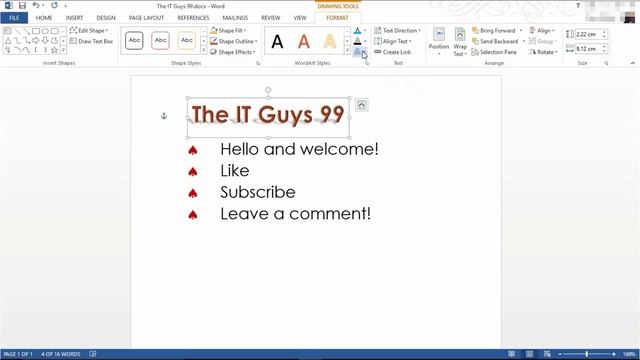Collapse the ribbon with the caret arrow
Screen dimensions: 640x360
point(632,63)
